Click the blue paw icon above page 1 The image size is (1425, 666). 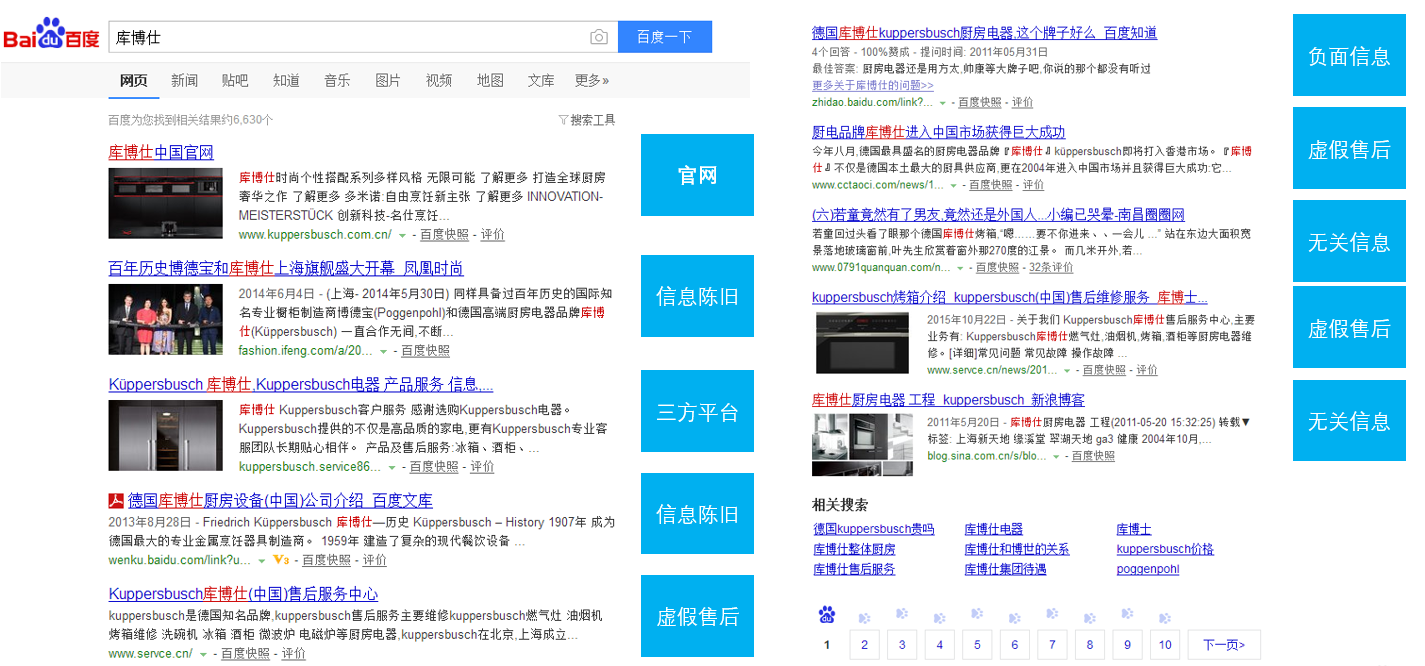point(826,614)
